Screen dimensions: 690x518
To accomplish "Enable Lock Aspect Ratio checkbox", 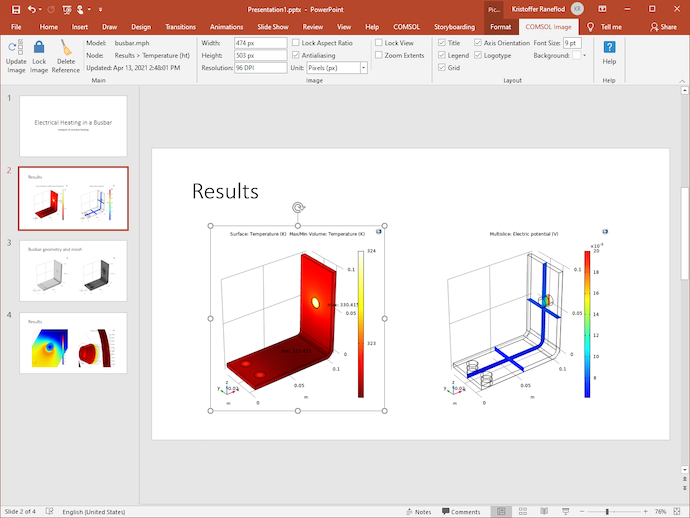I will pos(296,43).
